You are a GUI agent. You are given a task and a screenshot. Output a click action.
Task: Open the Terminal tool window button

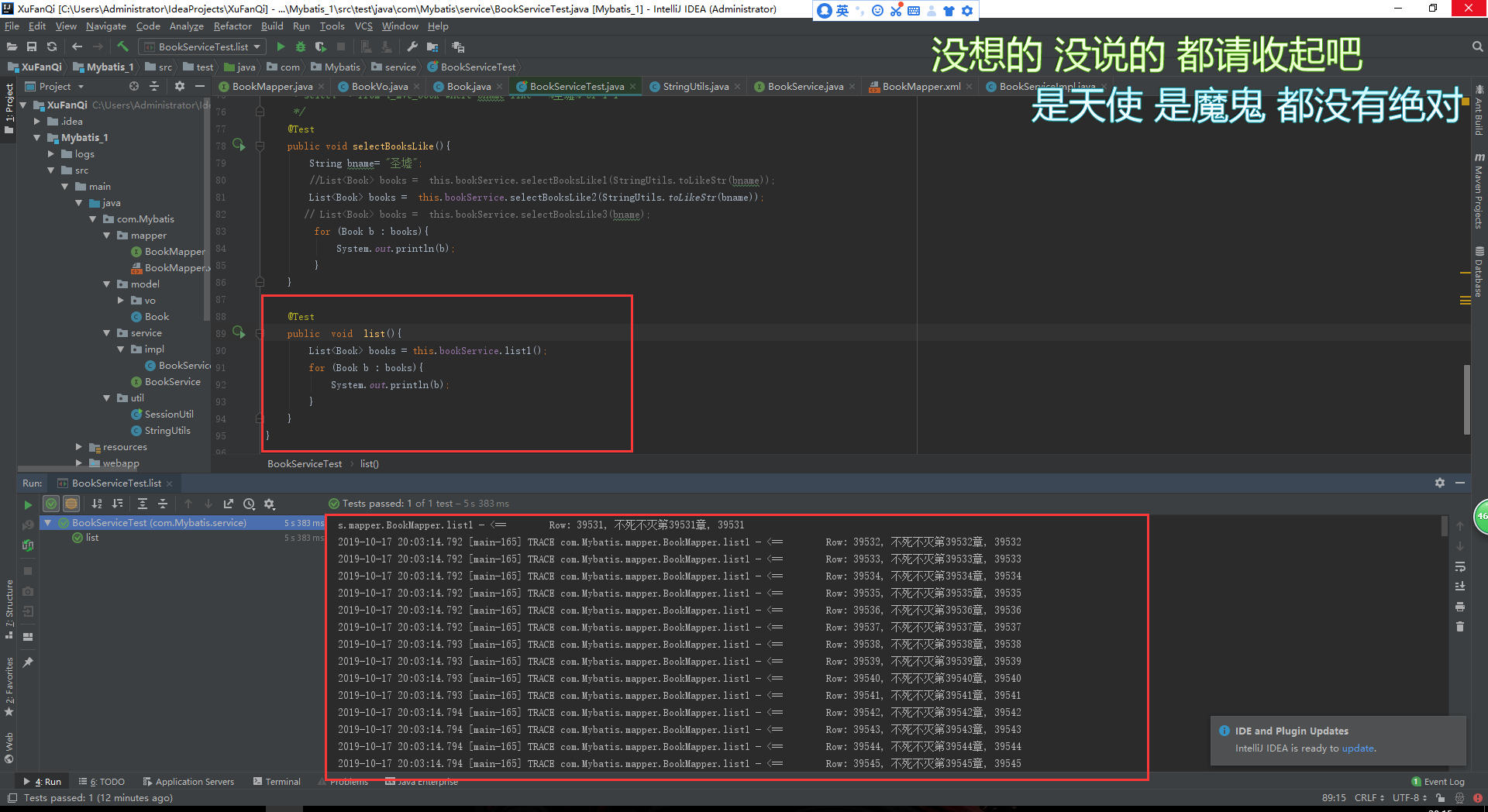(277, 782)
